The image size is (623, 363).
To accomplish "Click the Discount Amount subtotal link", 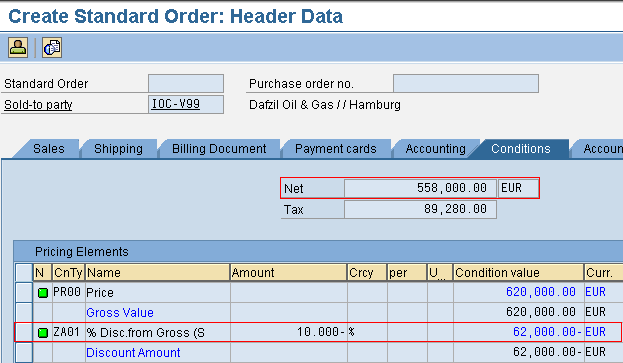I will 133,353.
